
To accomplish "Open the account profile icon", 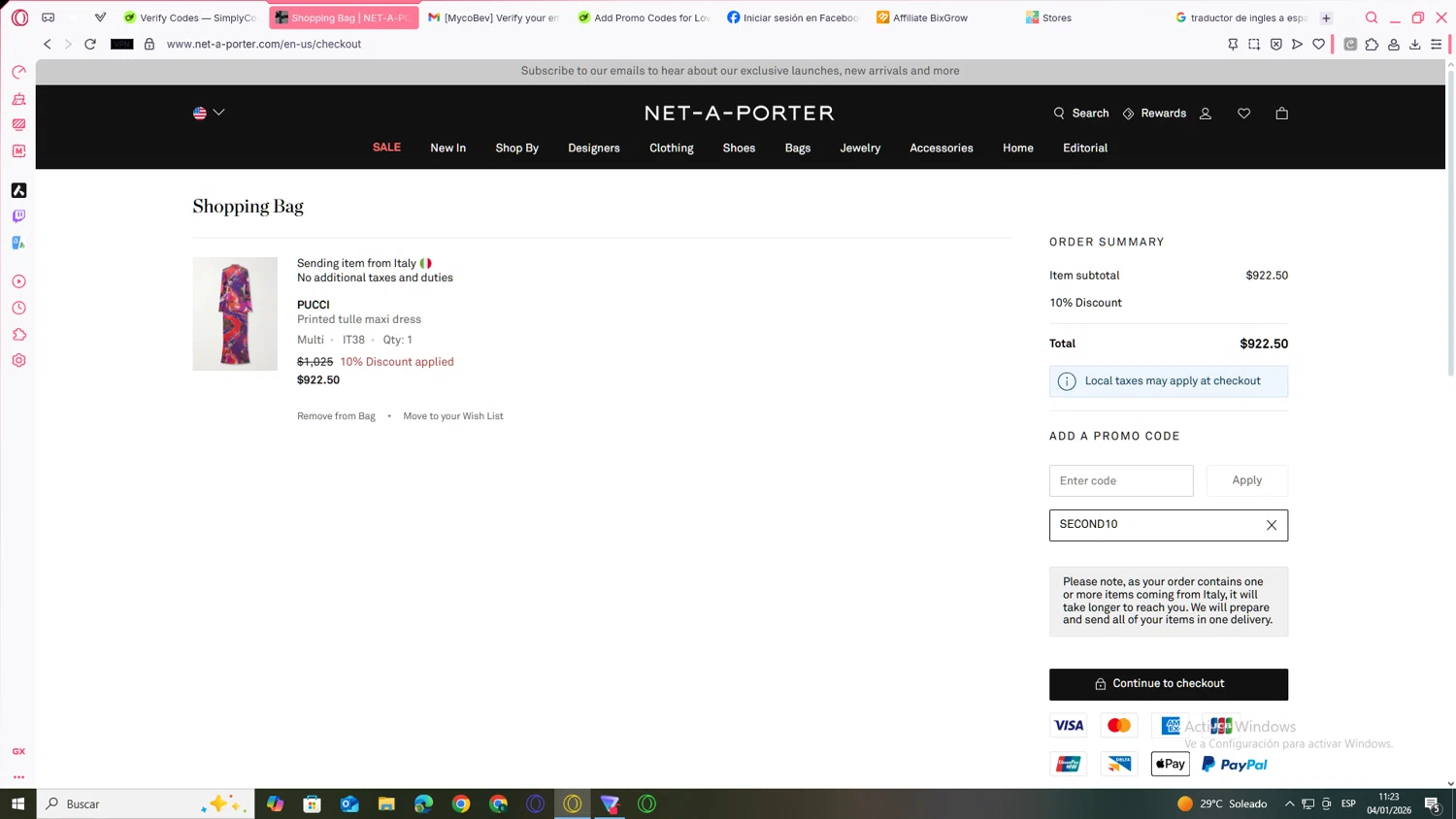I will pyautogui.click(x=1206, y=114).
